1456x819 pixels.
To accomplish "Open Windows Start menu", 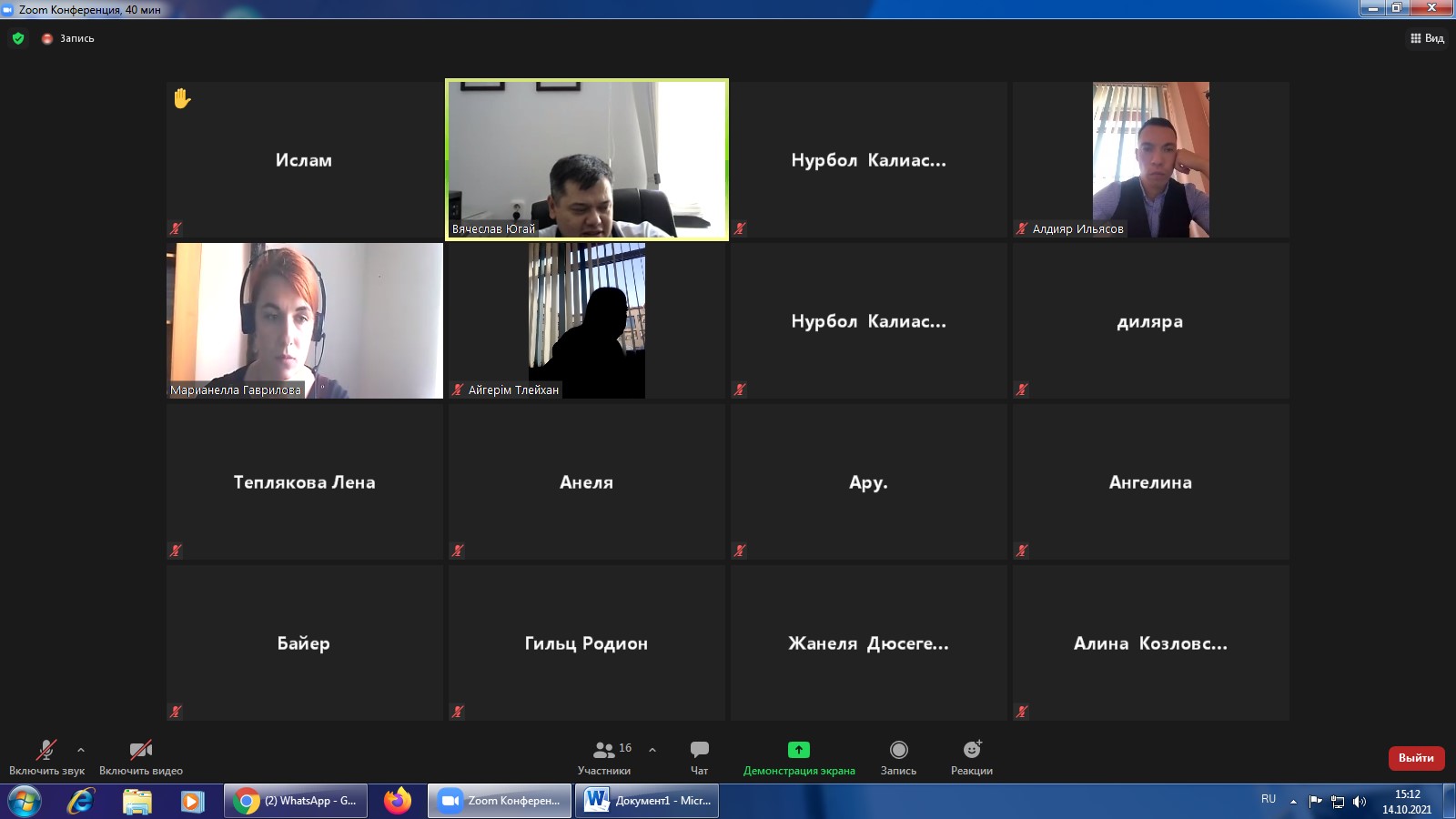I will pyautogui.click(x=24, y=801).
